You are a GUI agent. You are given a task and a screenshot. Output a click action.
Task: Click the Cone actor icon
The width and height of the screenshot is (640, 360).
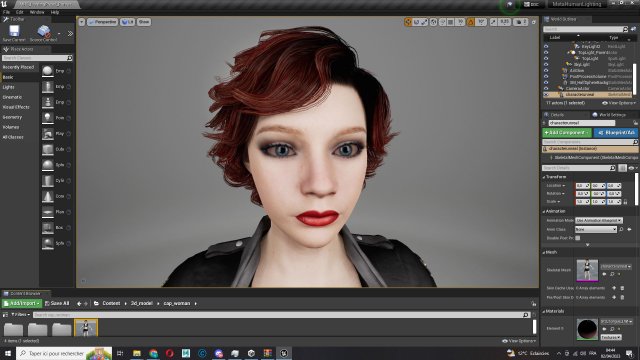coord(48,196)
